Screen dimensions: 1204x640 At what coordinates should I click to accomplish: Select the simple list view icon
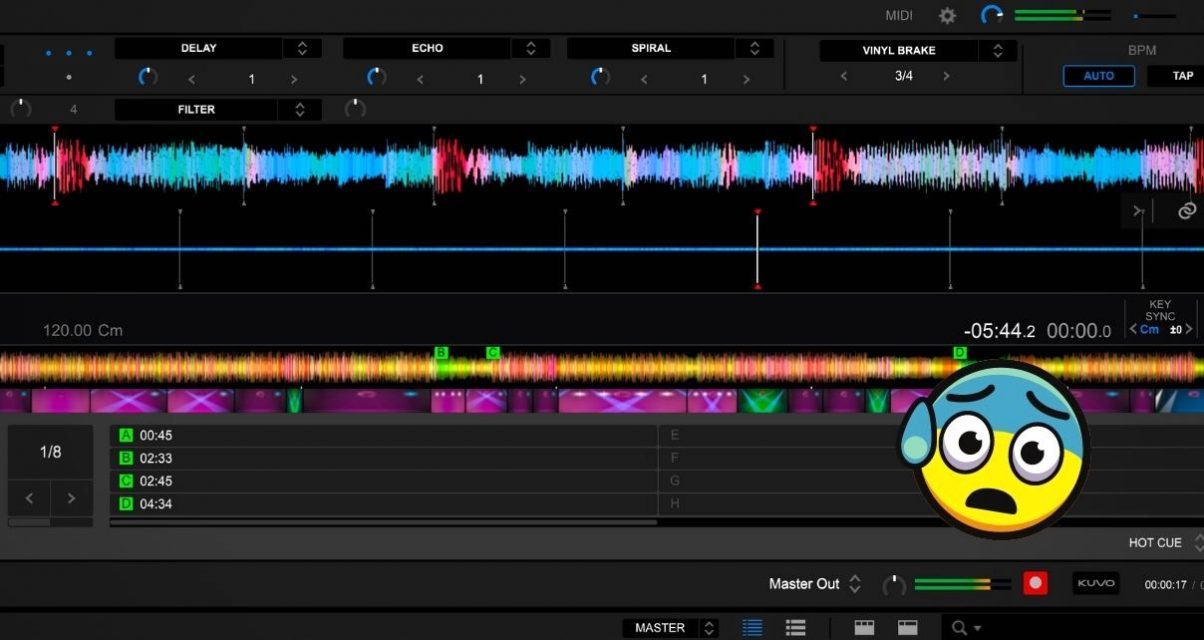[x=794, y=627]
